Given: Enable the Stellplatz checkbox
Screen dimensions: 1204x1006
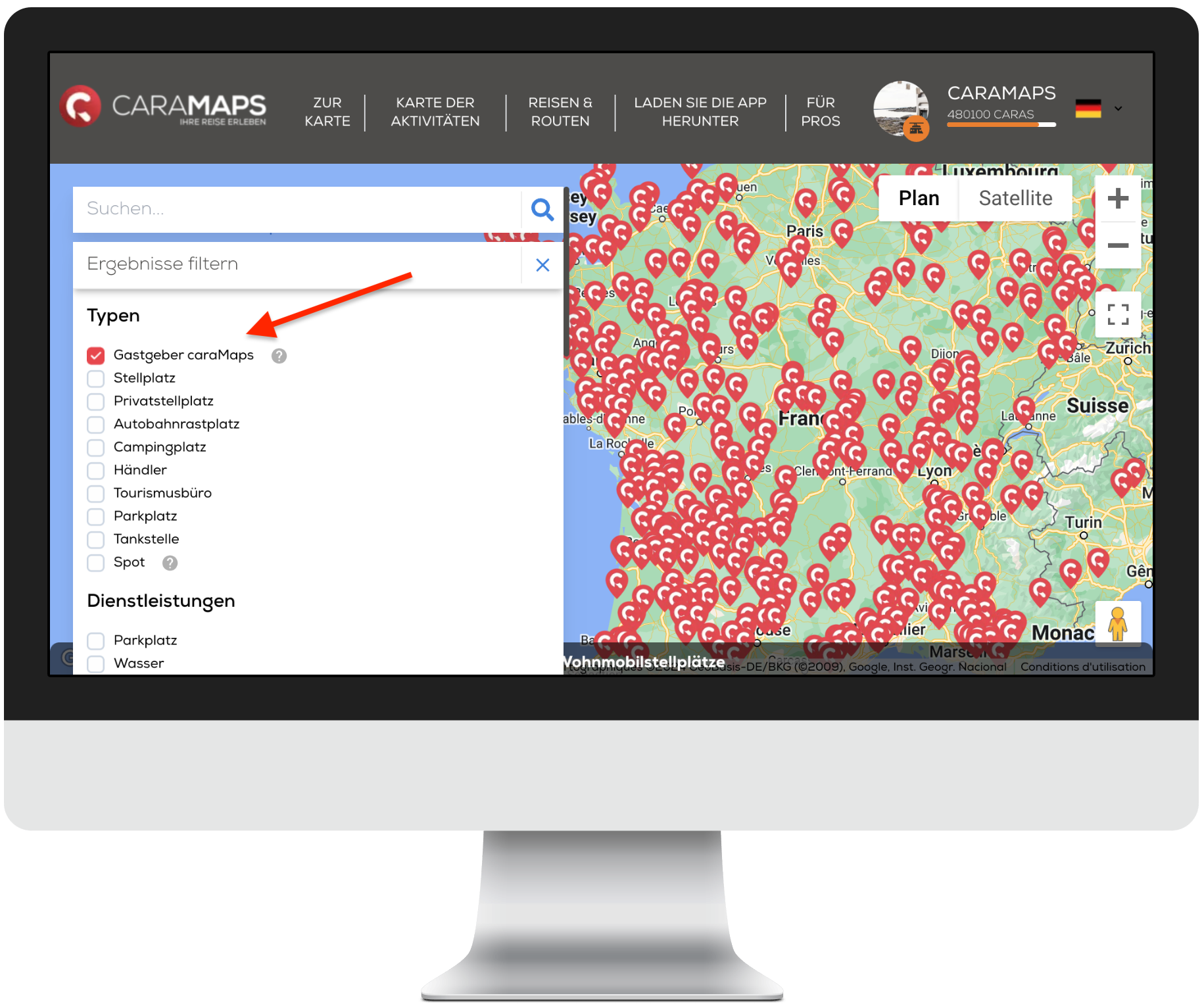Looking at the screenshot, I should click(x=96, y=379).
